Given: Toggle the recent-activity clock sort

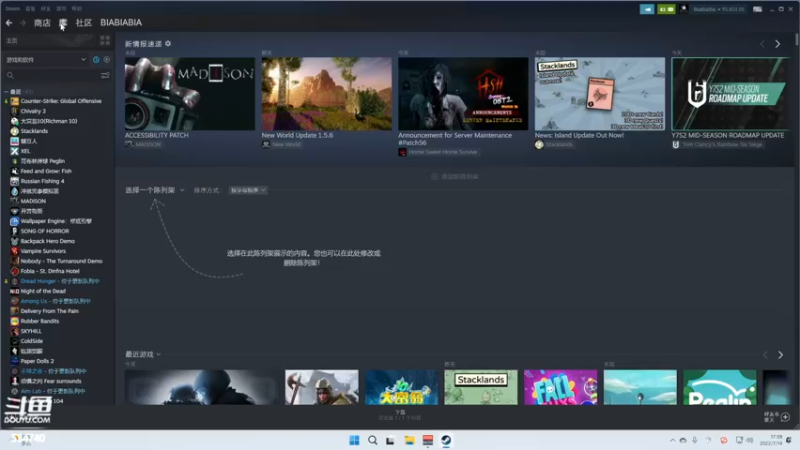Looking at the screenshot, I should pyautogui.click(x=96, y=60).
